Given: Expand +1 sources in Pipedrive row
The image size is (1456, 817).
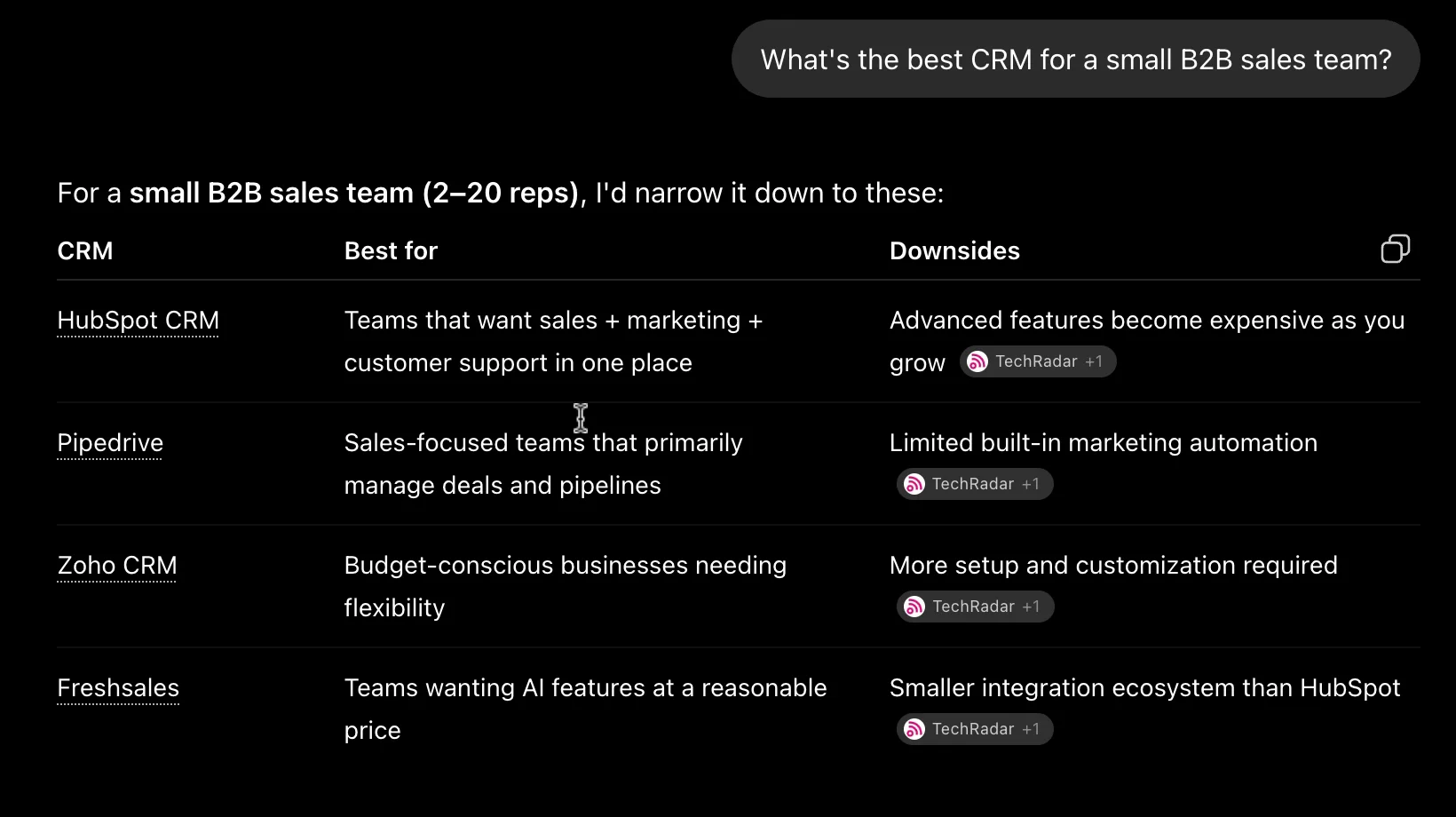Looking at the screenshot, I should [1031, 484].
